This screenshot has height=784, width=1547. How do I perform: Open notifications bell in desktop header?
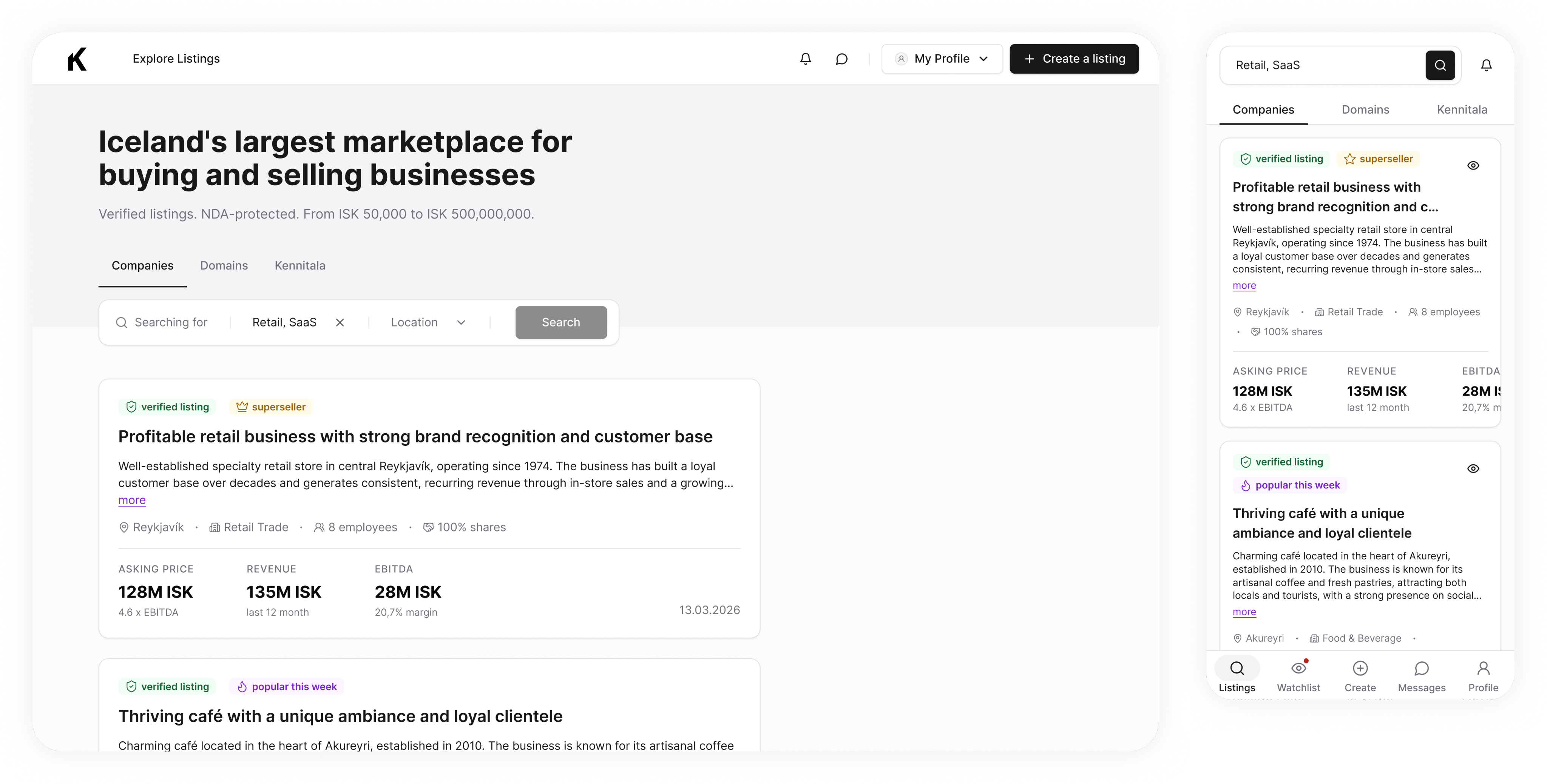point(805,59)
